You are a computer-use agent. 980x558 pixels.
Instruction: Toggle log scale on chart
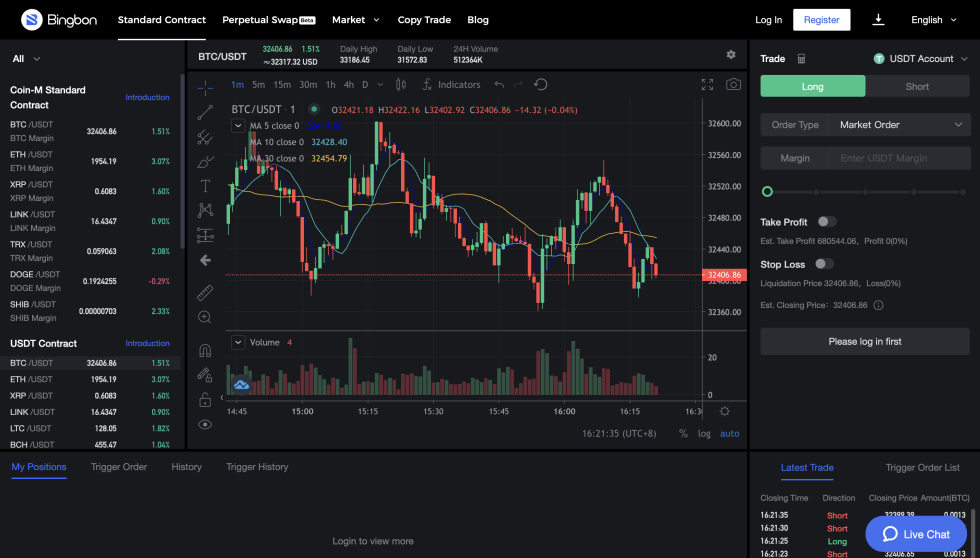click(704, 434)
